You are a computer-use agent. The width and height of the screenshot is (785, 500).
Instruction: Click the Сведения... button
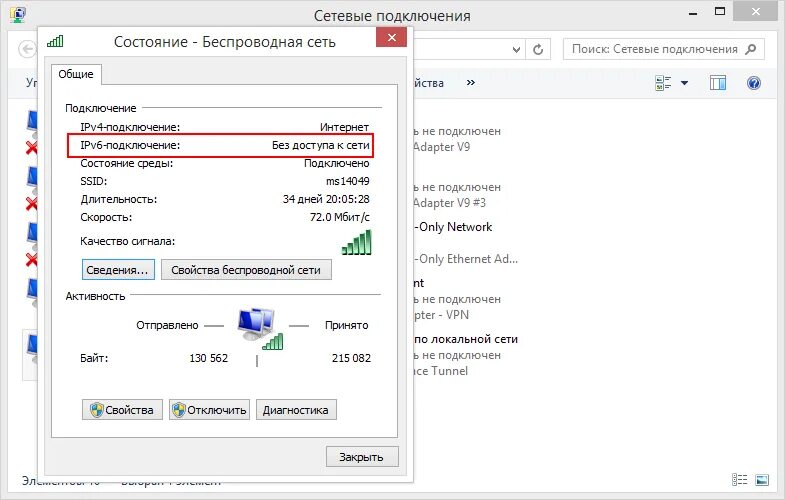[x=117, y=270]
